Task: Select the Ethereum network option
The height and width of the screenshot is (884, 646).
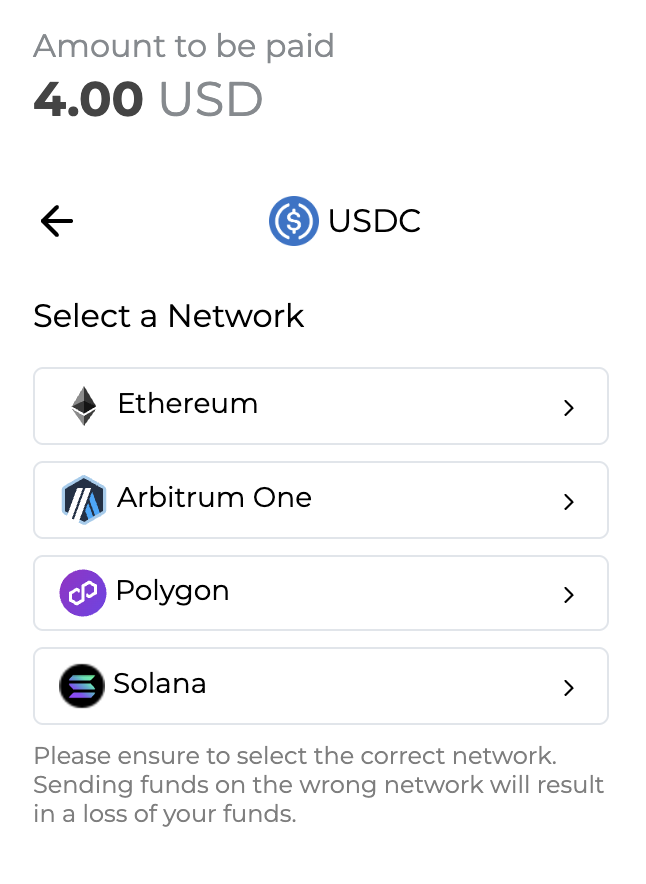Action: (320, 406)
